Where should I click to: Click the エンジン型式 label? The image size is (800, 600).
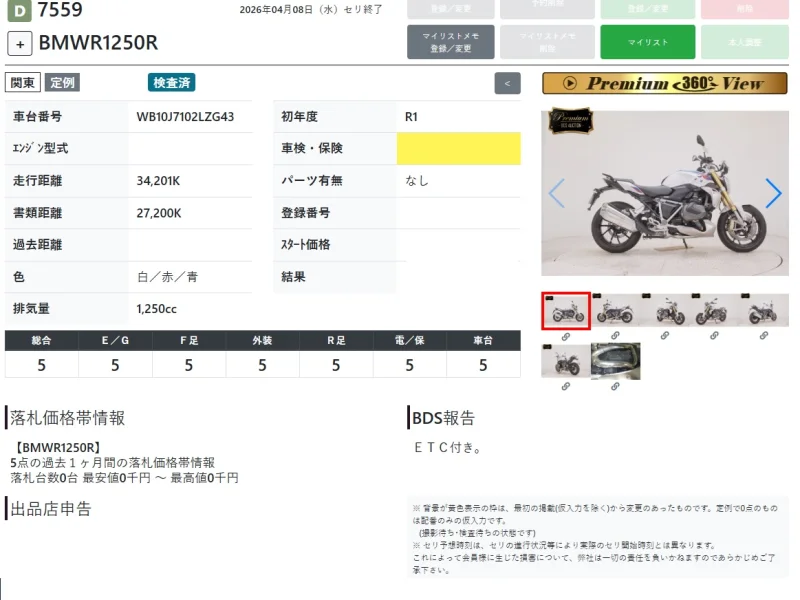(40, 148)
